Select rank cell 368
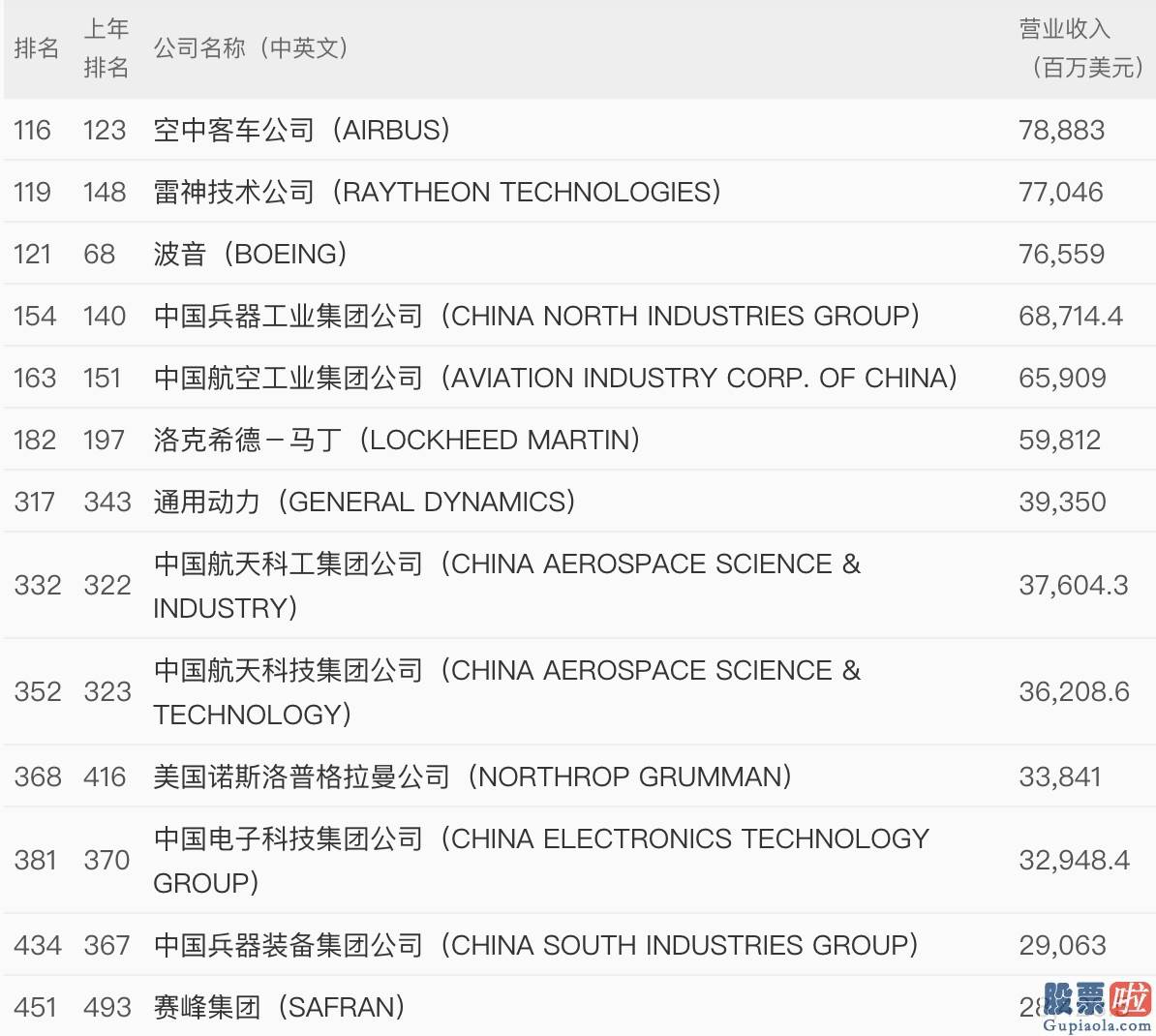This screenshot has height=1036, width=1156. (x=37, y=777)
